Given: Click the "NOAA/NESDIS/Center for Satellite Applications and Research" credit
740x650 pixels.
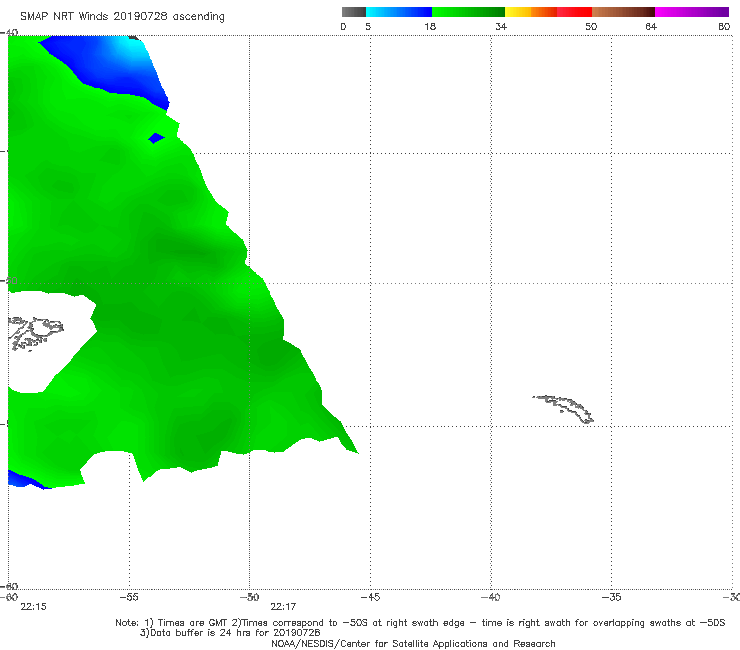Looking at the screenshot, I should click(x=413, y=643).
